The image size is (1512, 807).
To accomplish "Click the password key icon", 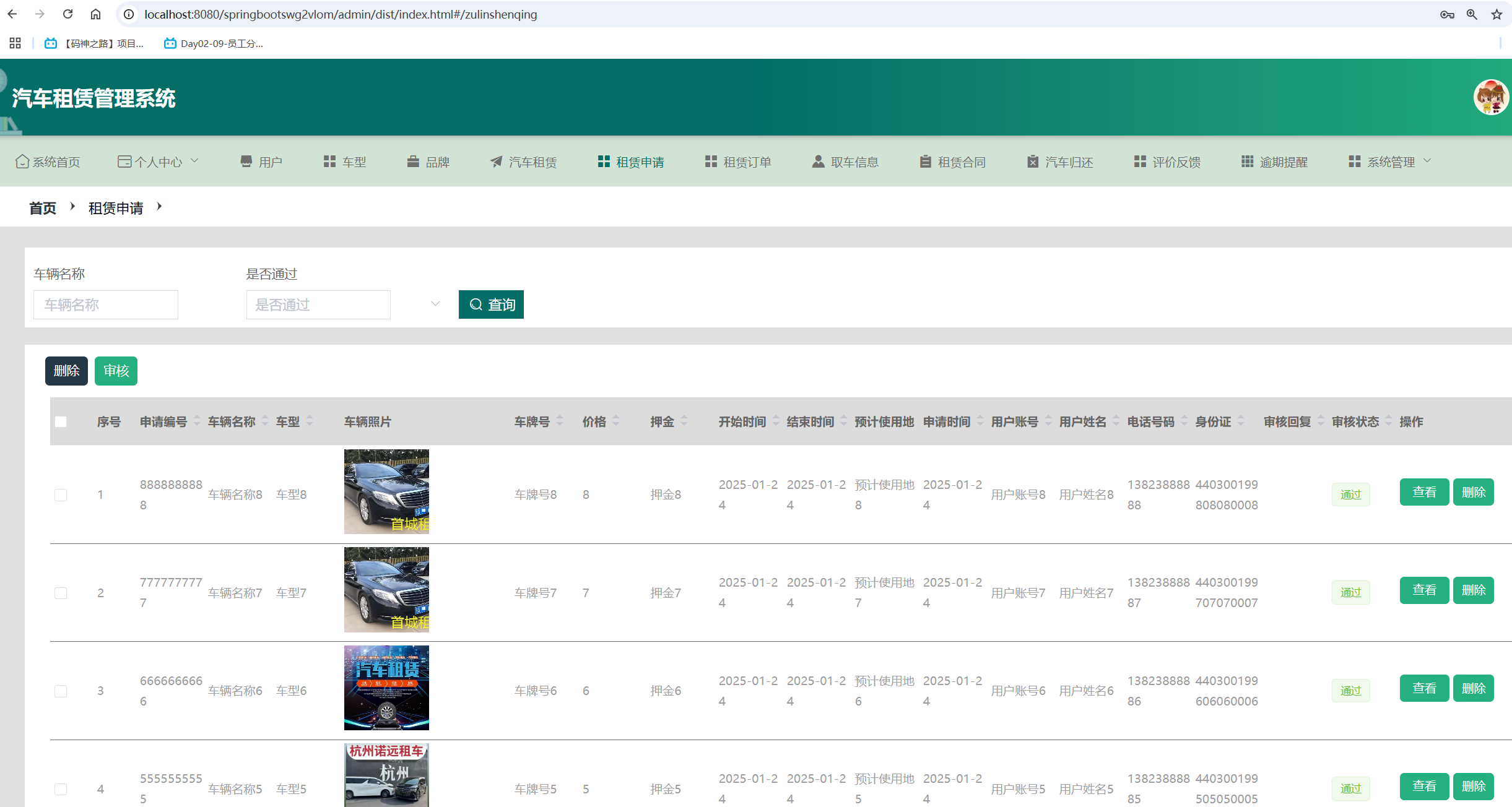I will [x=1446, y=14].
